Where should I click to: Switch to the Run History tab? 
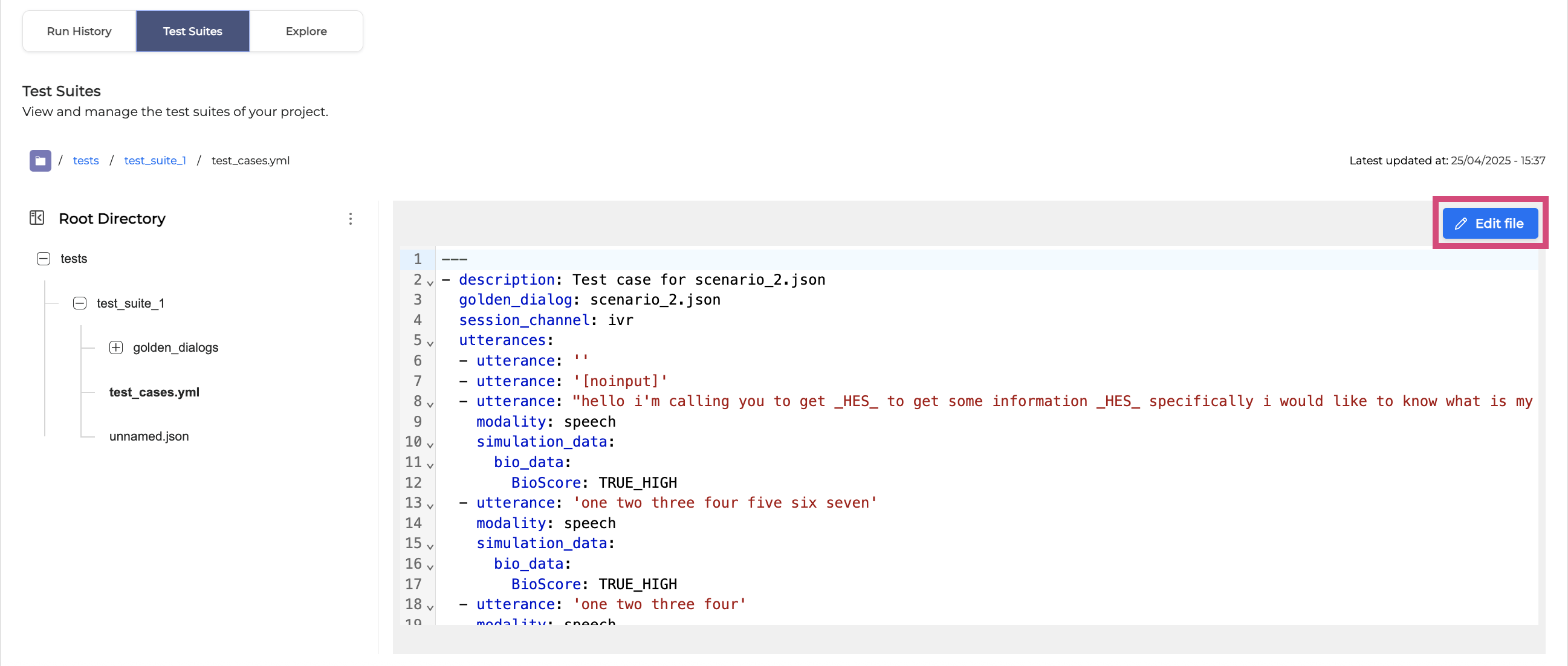[x=79, y=31]
